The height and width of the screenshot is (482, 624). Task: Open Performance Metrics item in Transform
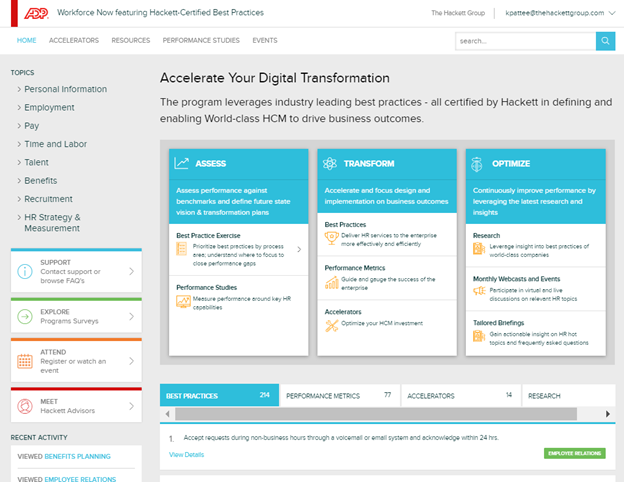pyautogui.click(x=387, y=278)
